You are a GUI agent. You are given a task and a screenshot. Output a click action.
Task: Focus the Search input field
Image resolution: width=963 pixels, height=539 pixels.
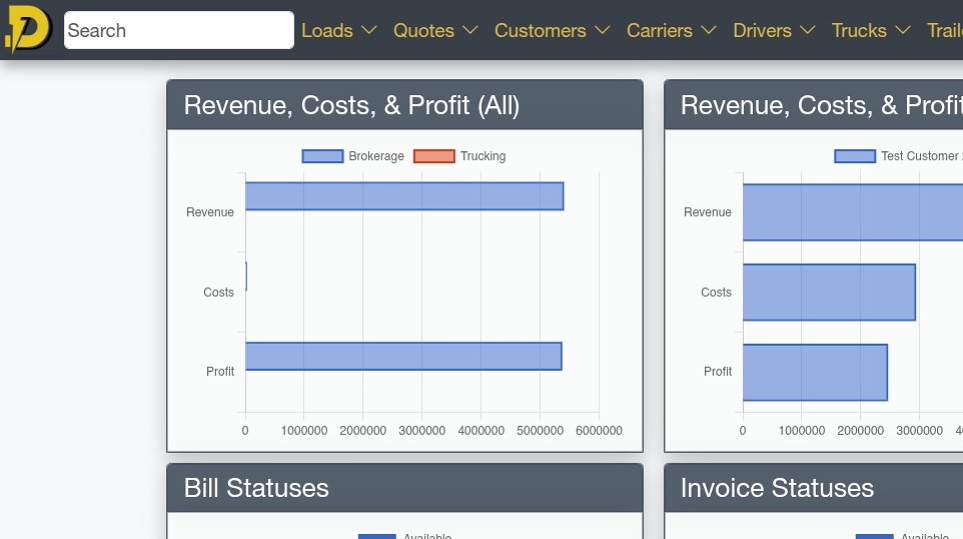point(179,30)
